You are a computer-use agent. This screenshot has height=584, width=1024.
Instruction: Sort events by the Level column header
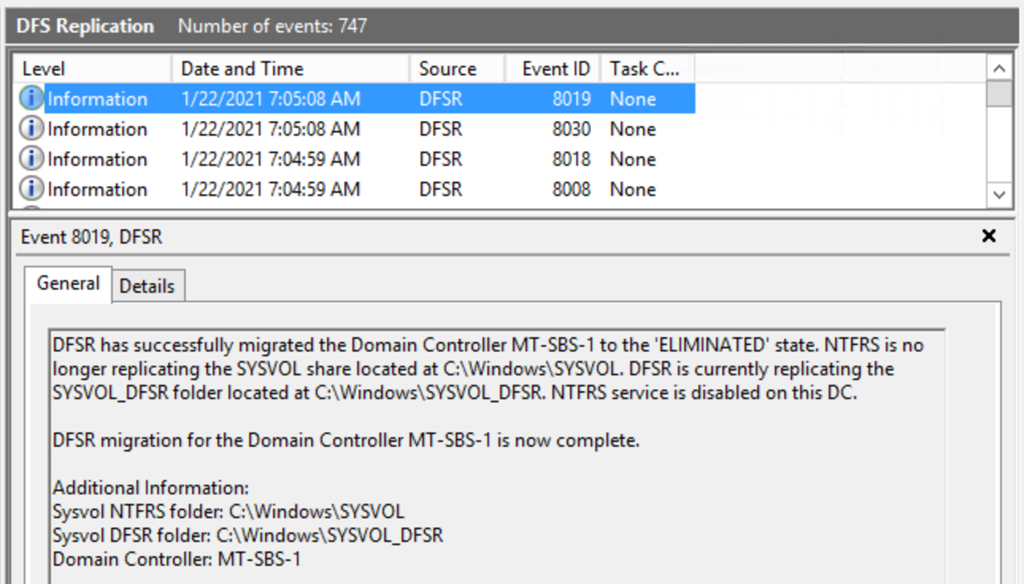pyautogui.click(x=90, y=69)
